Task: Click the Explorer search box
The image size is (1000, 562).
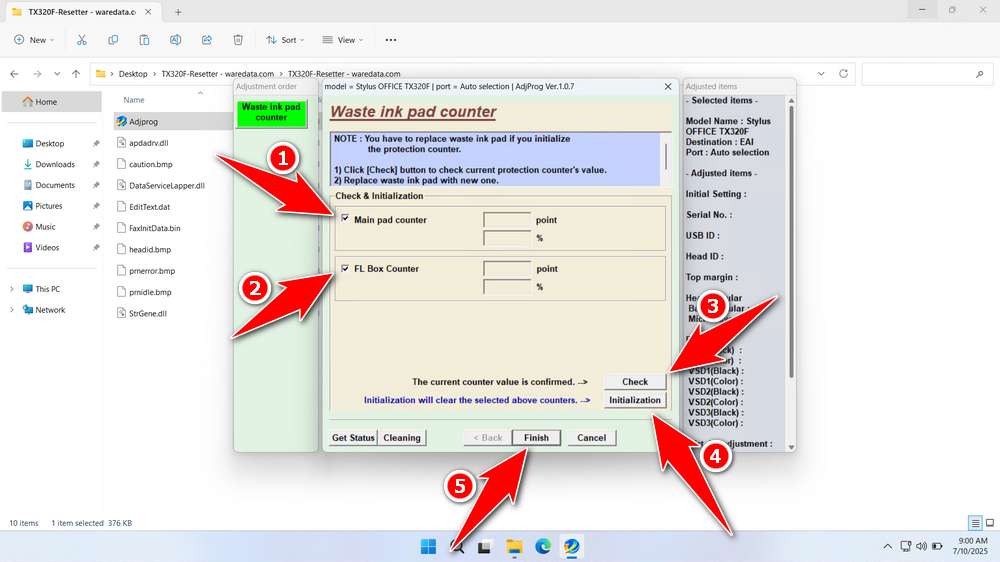Action: pyautogui.click(x=926, y=74)
